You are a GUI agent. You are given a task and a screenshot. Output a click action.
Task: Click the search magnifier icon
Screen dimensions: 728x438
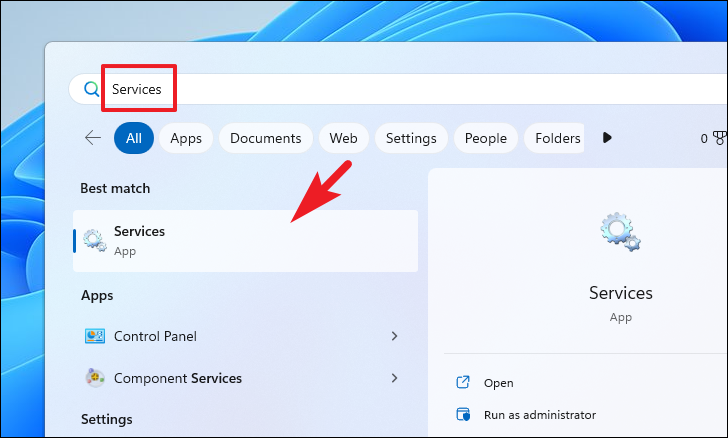(91, 89)
